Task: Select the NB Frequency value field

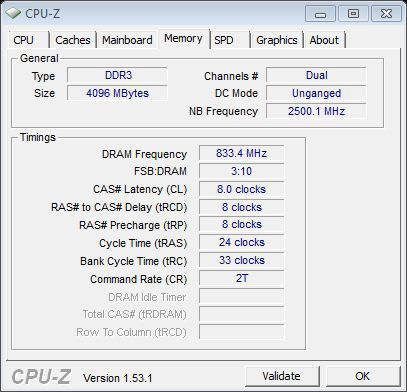Action: pos(316,111)
